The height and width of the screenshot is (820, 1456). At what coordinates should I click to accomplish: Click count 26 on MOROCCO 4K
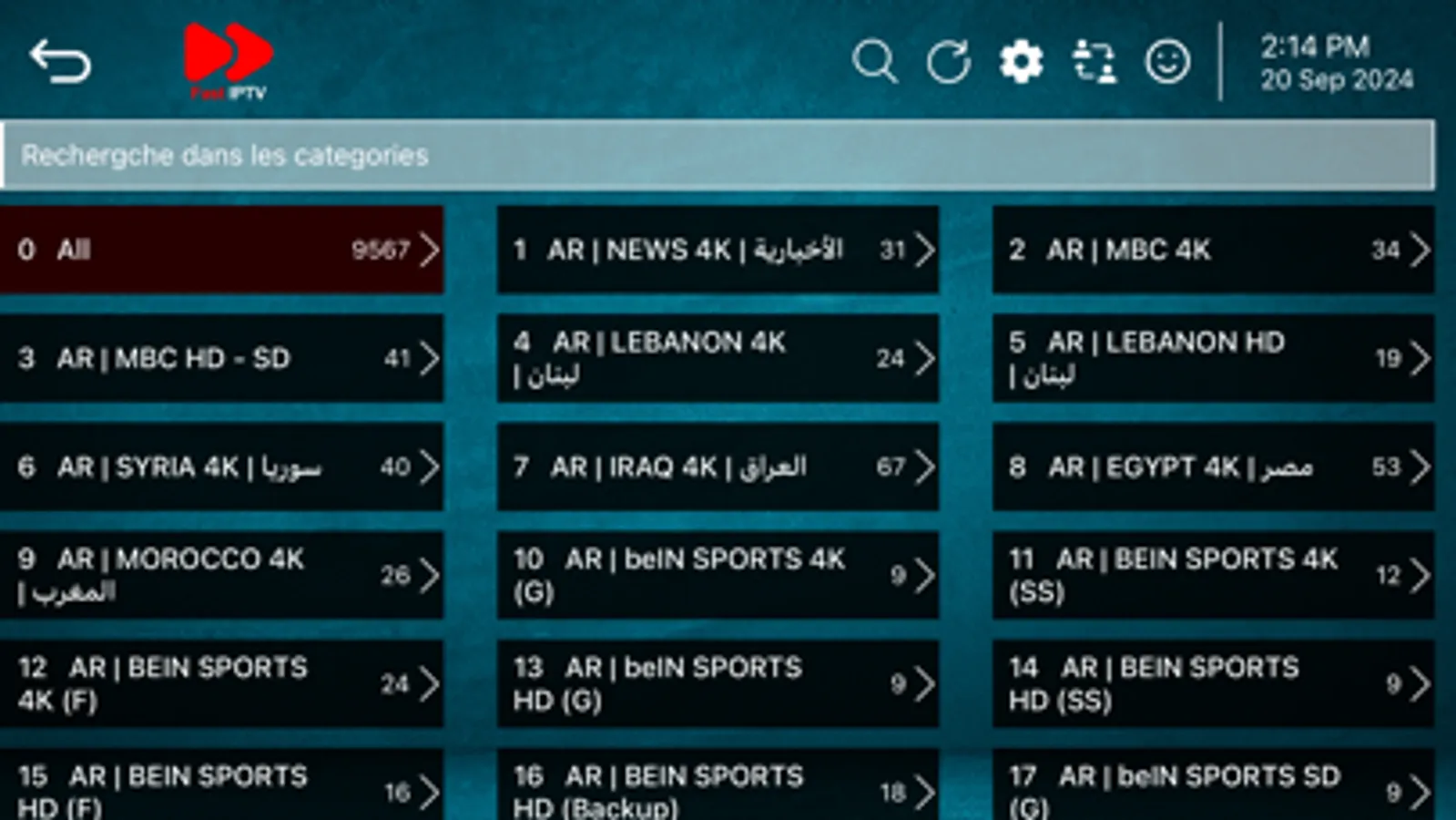[395, 575]
